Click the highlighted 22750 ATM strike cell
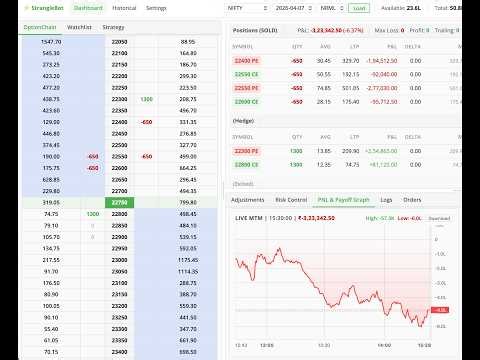Screen dimensions: 480x360 (x=119, y=202)
